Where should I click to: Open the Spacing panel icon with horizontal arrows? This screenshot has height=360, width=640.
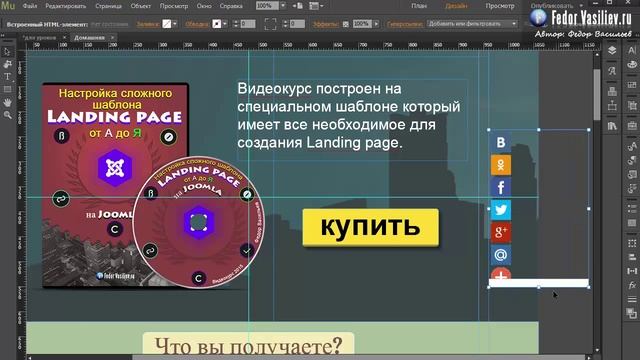(632, 271)
